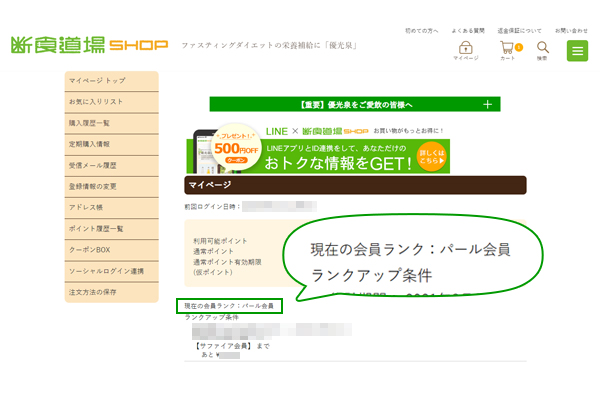Click the LINE 500円OFF coupon banner
This screenshot has height=400, width=600.
coord(318,149)
